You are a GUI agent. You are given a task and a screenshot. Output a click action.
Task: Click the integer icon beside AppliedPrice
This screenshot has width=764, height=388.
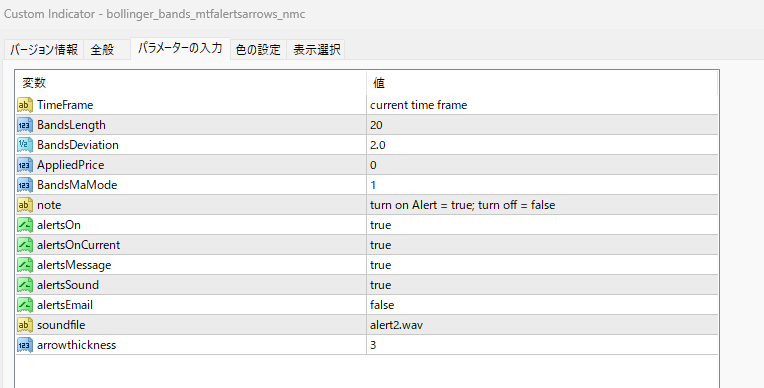pyautogui.click(x=25, y=165)
